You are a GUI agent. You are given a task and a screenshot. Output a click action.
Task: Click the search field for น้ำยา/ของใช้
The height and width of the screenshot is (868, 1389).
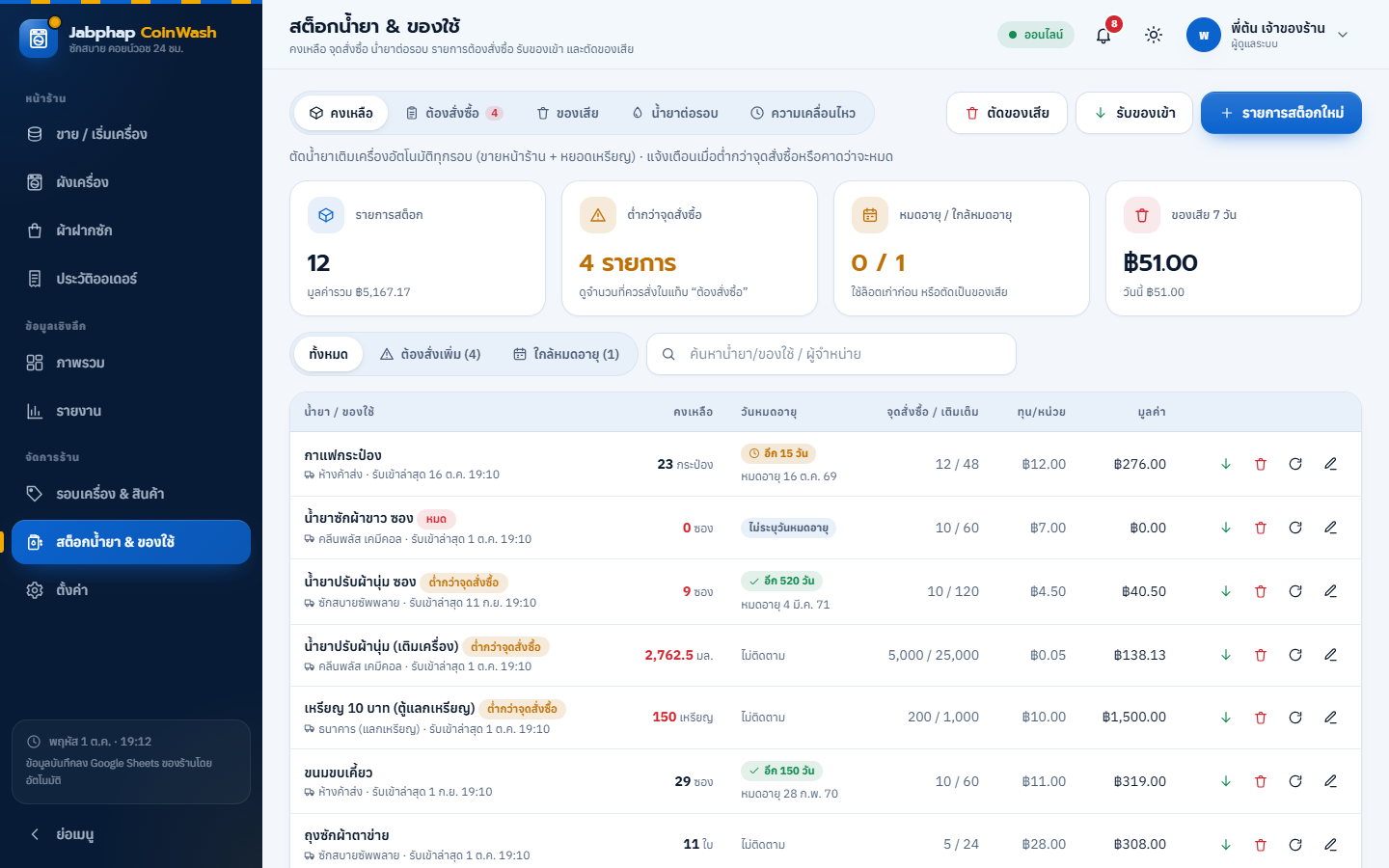point(831,354)
